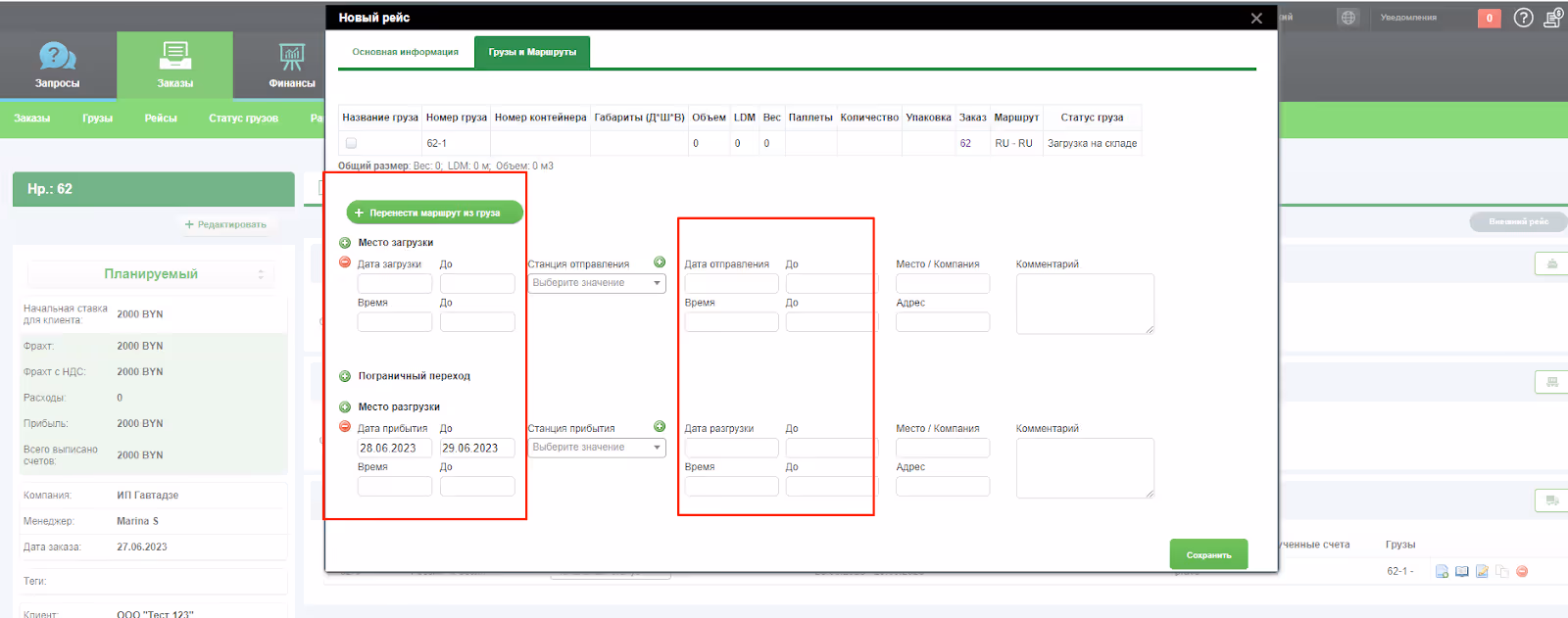Click the red notifications counter badge
1568x618 pixels.
[x=1489, y=18]
